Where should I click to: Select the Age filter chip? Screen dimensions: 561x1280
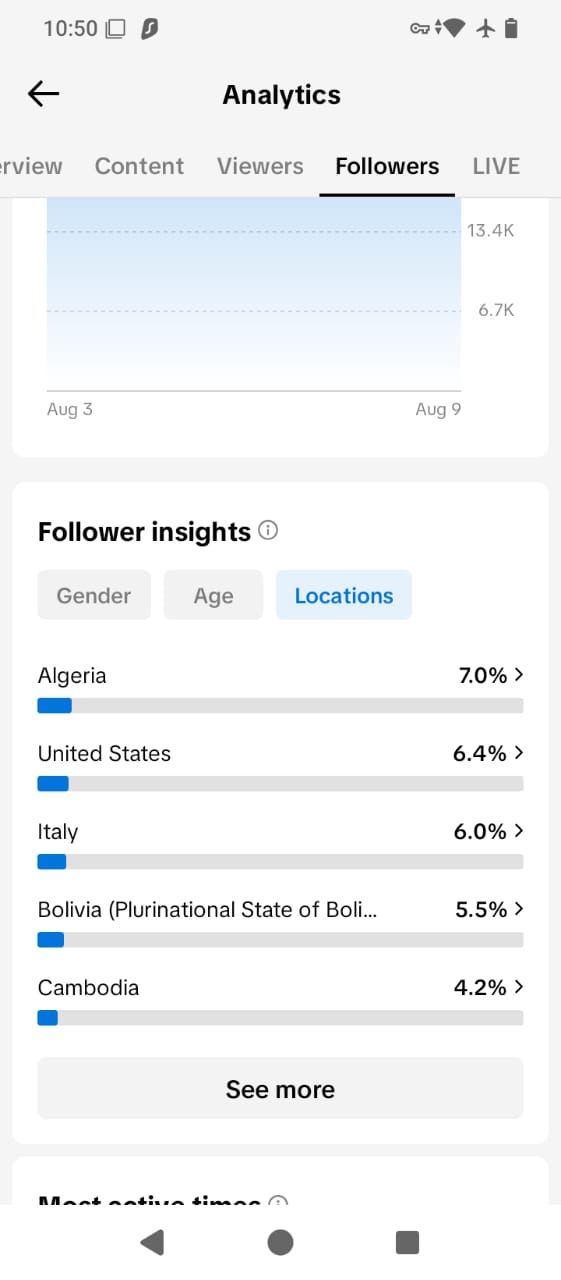point(213,595)
